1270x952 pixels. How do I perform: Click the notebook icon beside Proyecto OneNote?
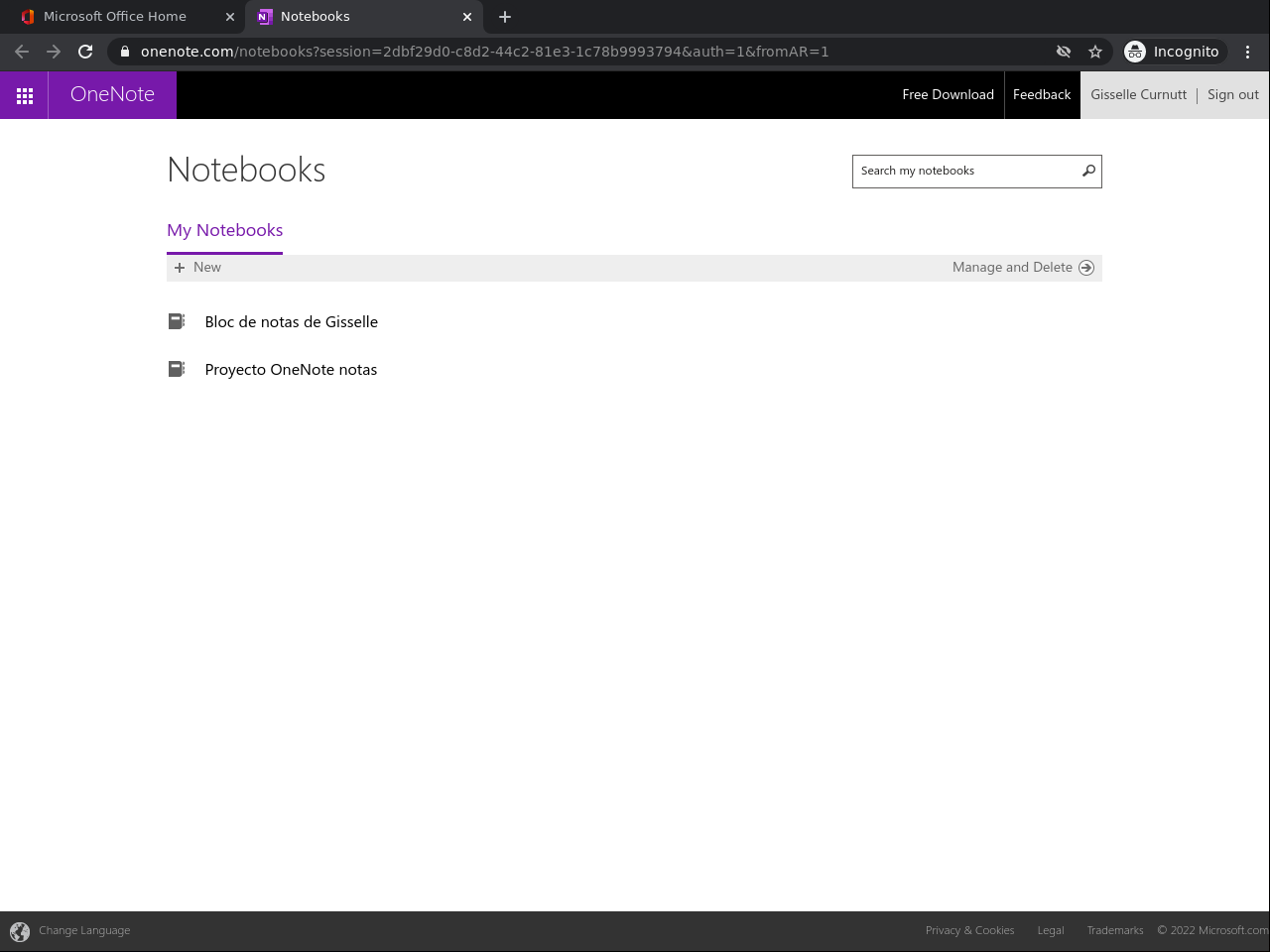tap(177, 369)
